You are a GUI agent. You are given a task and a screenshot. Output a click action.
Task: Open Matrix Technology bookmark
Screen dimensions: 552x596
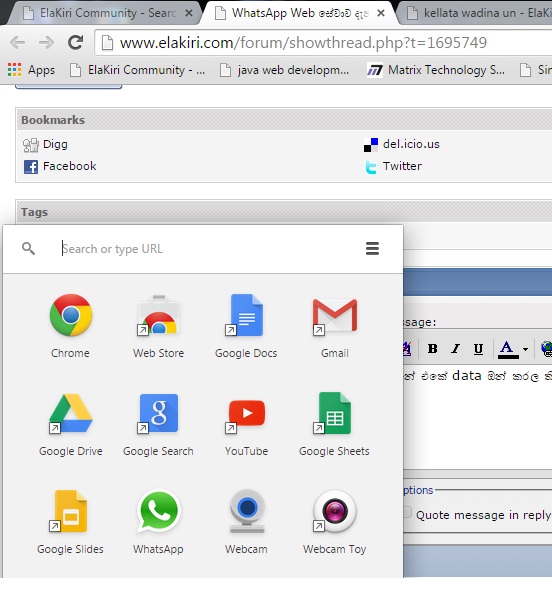point(436,70)
